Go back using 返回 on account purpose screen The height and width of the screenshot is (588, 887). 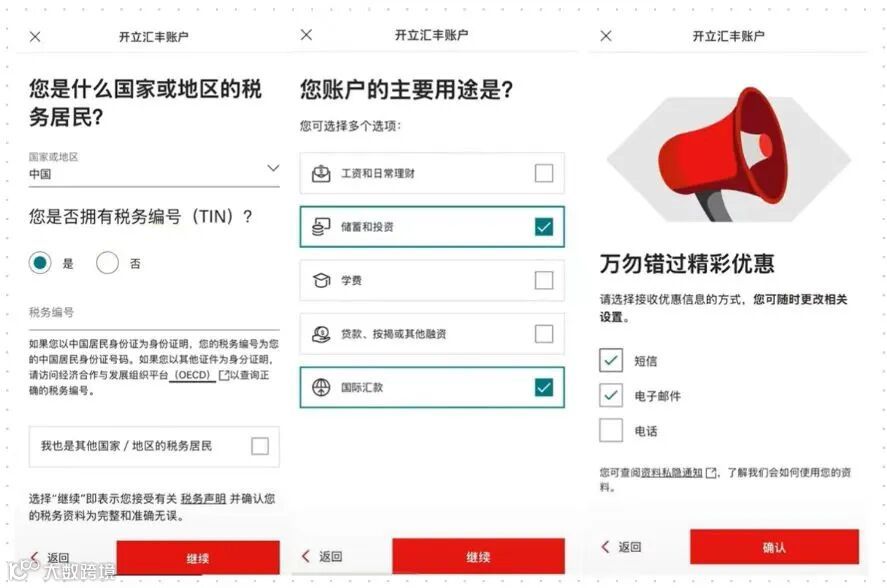pyautogui.click(x=322, y=556)
